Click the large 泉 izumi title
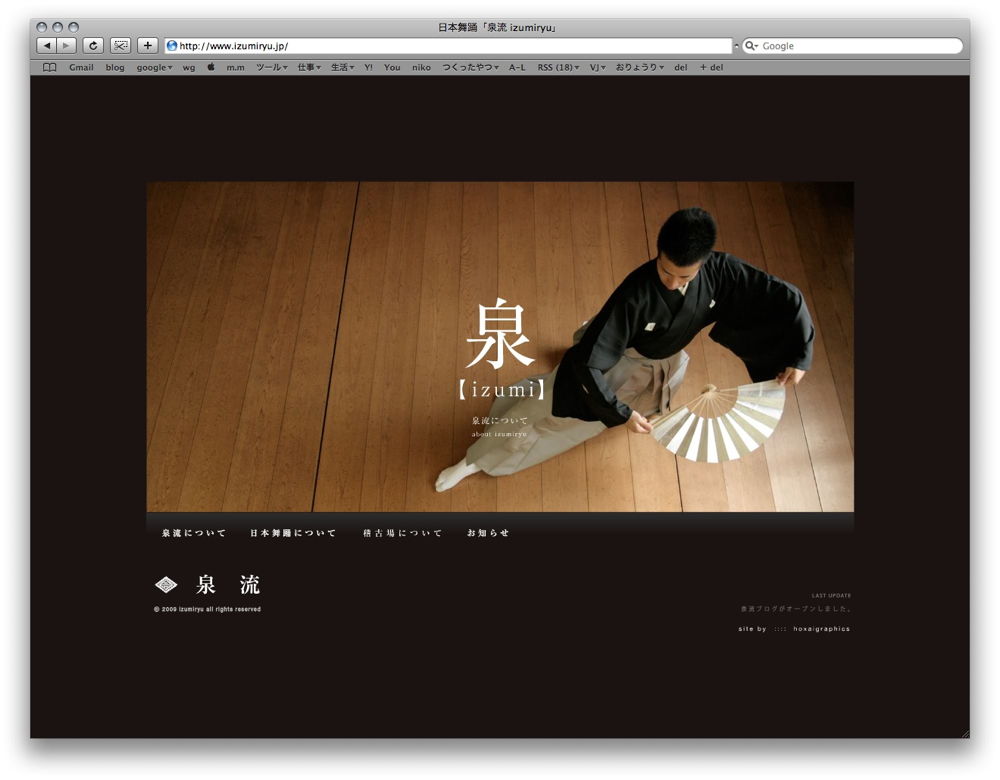1000x780 pixels. point(501,350)
